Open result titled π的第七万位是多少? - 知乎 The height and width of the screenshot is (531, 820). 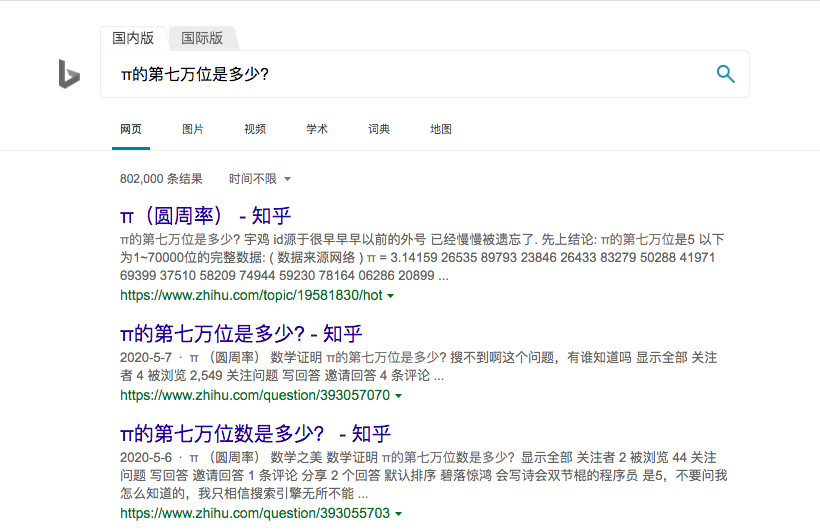coord(241,334)
